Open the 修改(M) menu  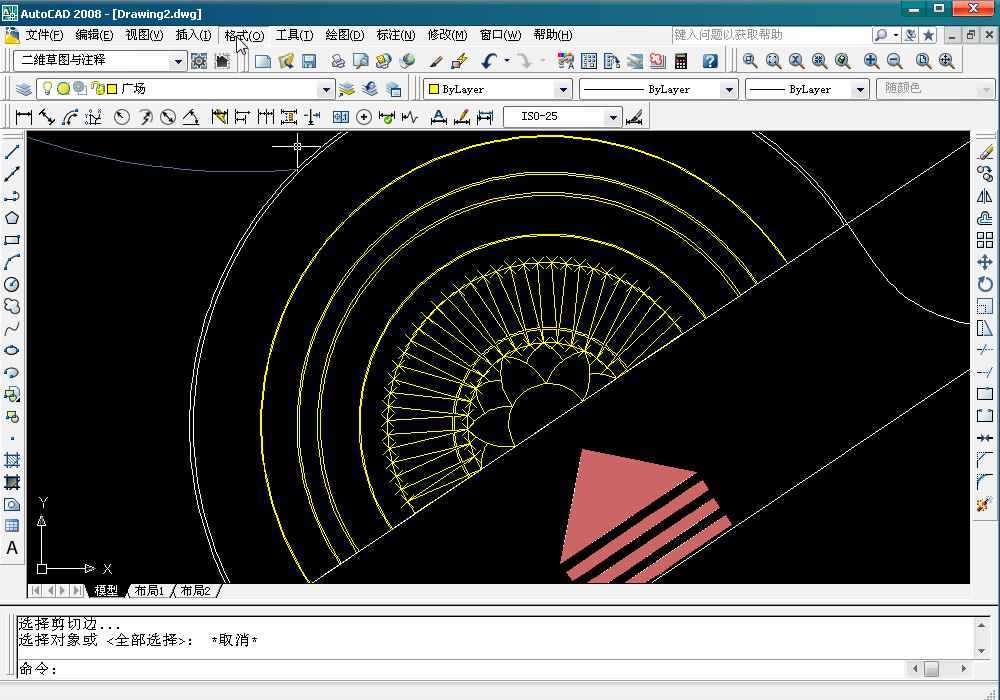(447, 35)
